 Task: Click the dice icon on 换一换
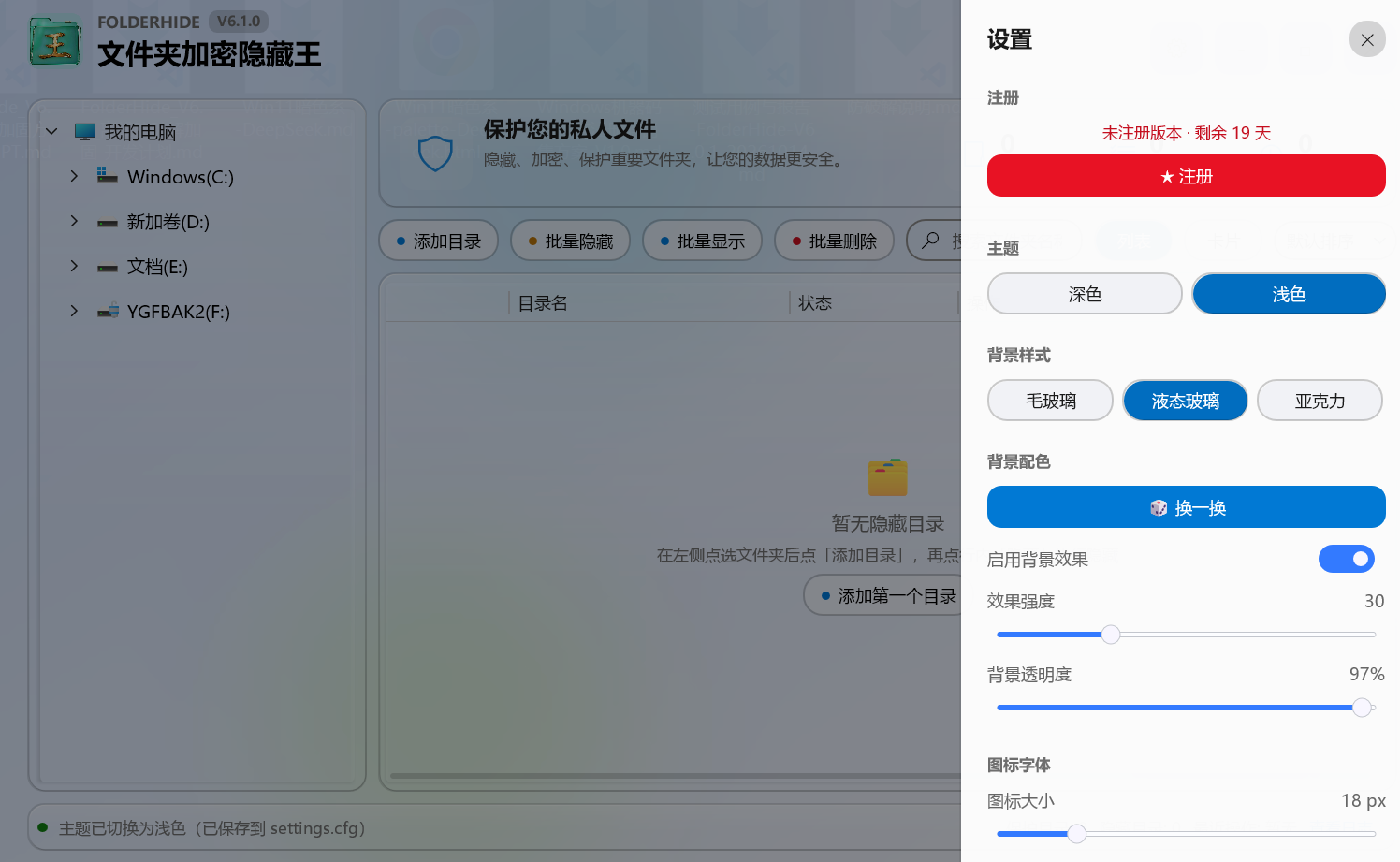(x=1159, y=507)
